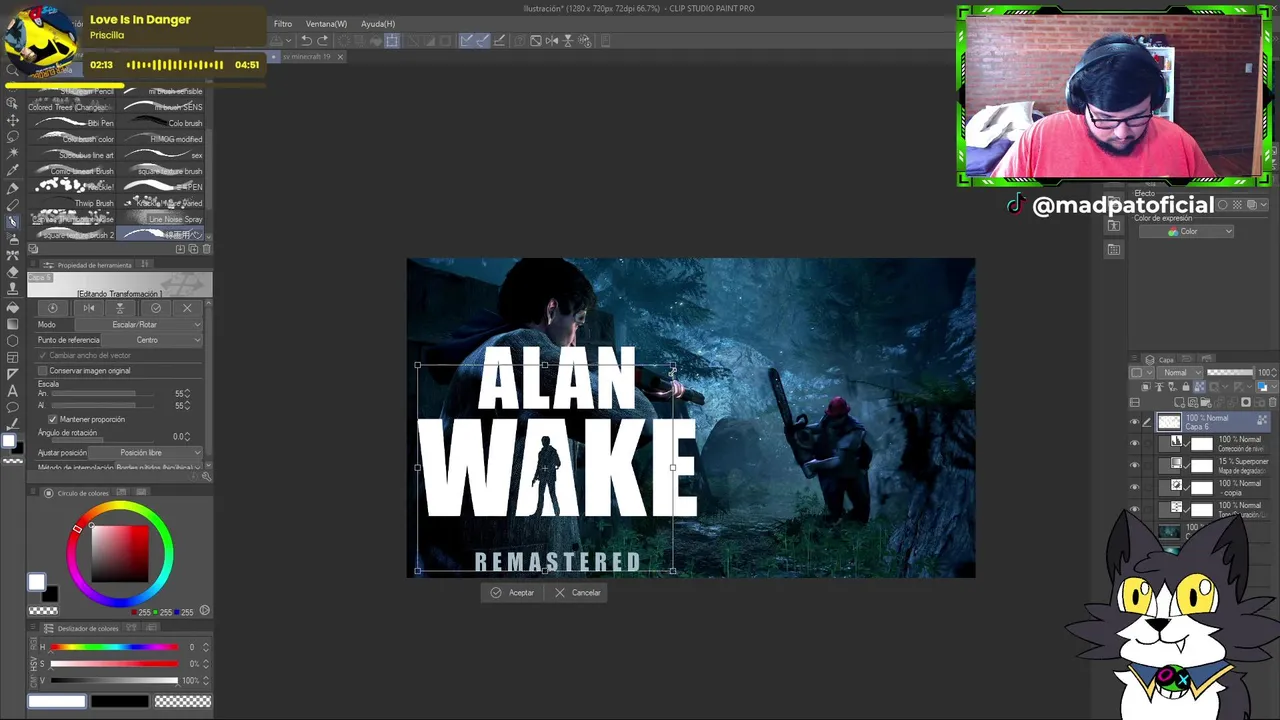Select the Eraser tool
This screenshot has height=720, width=1280.
[12, 273]
